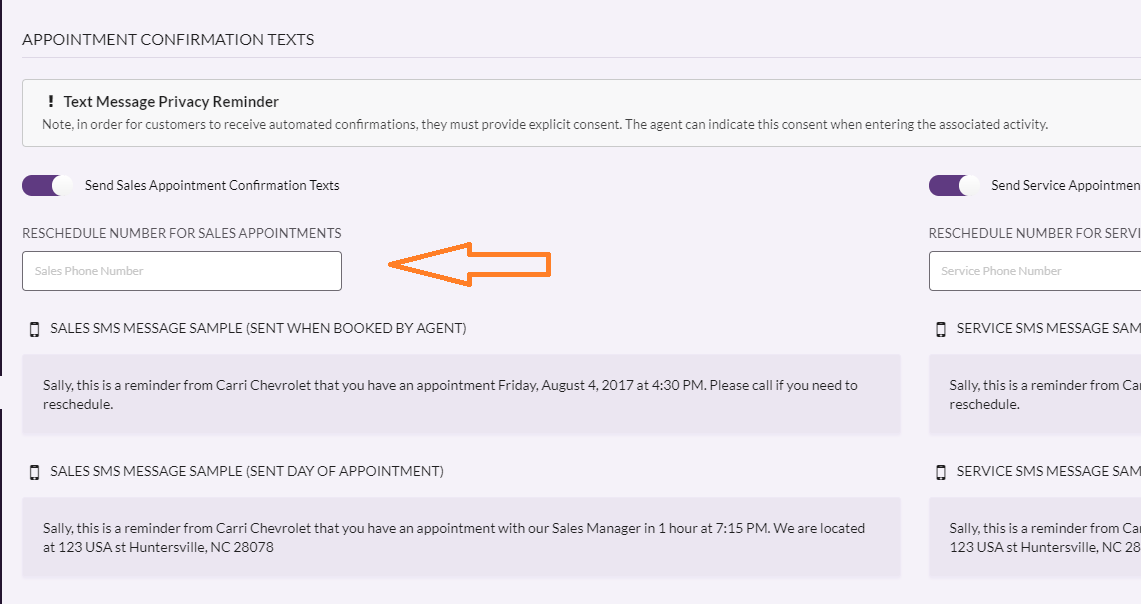The image size is (1141, 604).
Task: Click the Send Sales Appointment Confirmation Texts label
Action: point(212,186)
